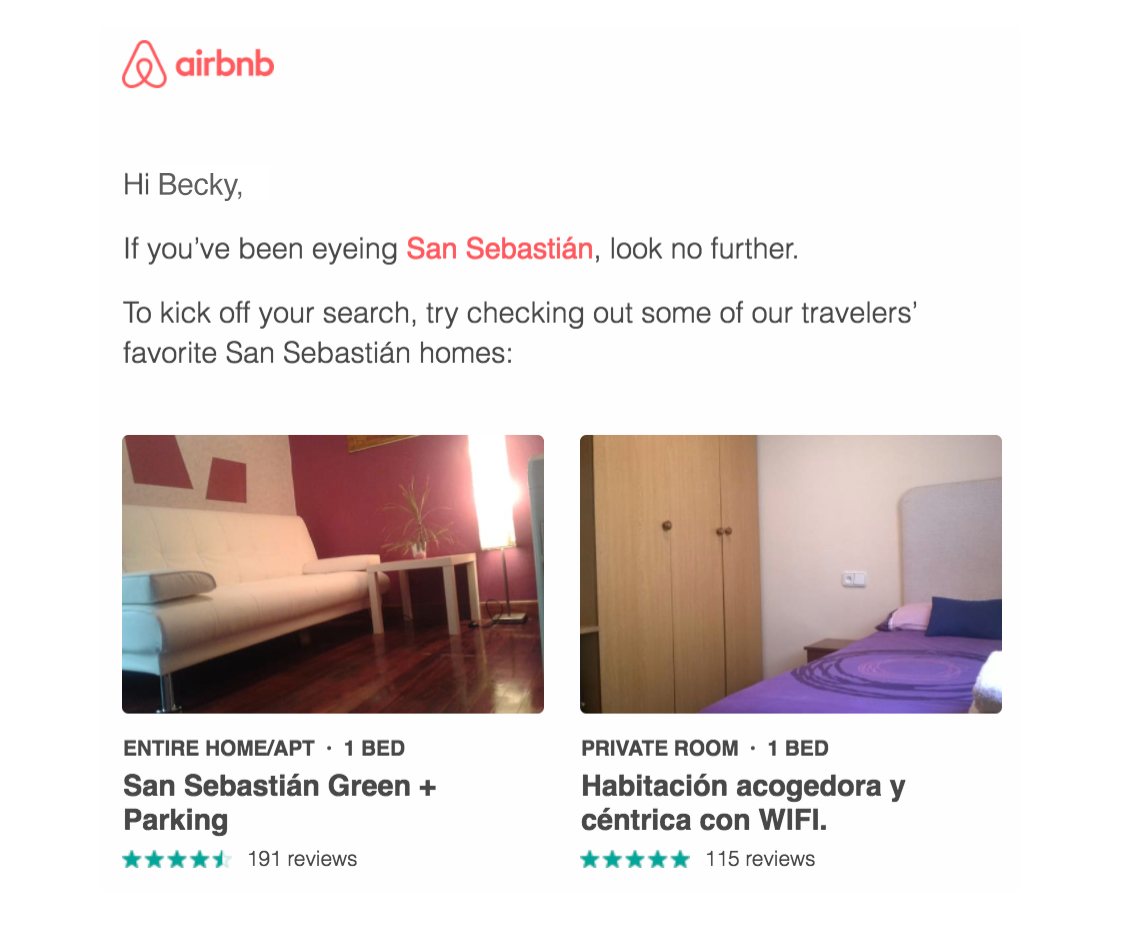Click 1 BED next to PRIVATE ROOM
Screen dimensions: 1138x934
click(798, 748)
